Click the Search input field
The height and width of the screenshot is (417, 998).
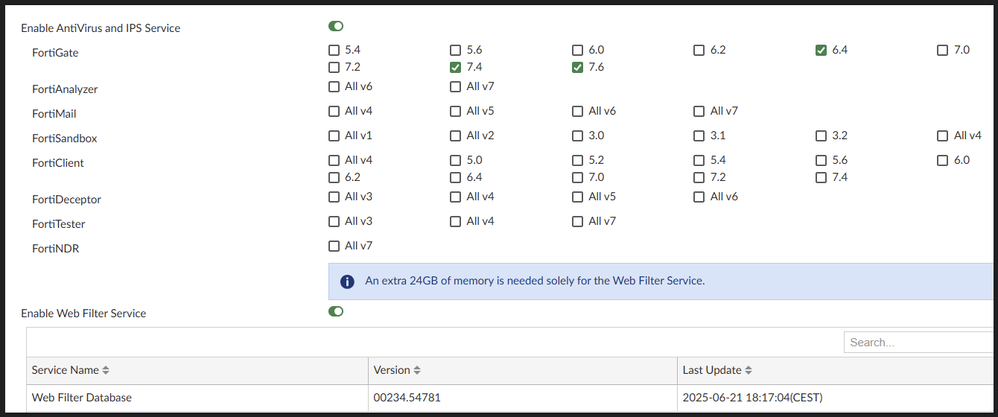coord(918,342)
